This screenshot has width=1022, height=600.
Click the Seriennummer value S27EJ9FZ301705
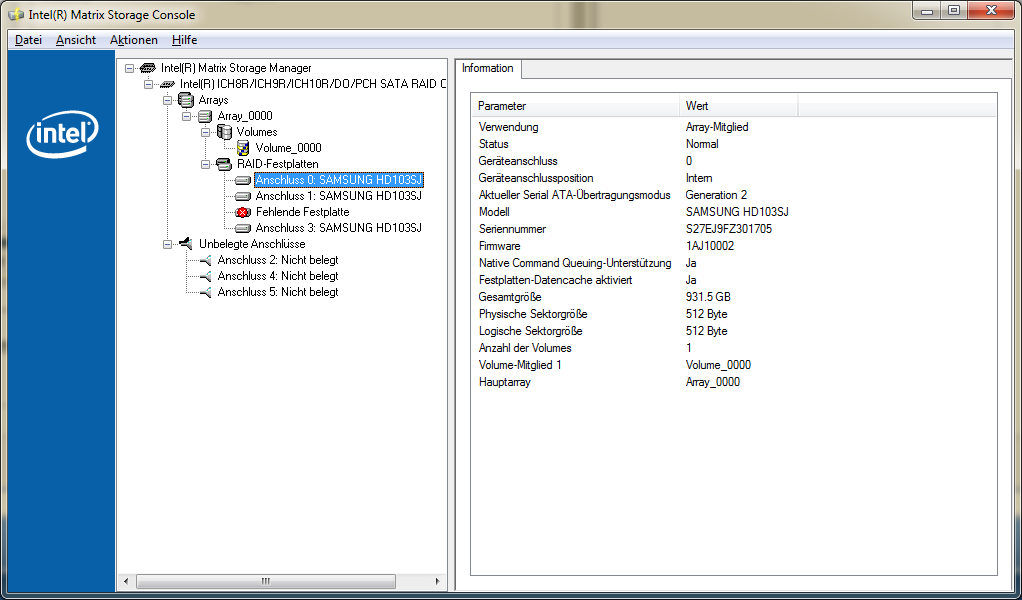729,229
